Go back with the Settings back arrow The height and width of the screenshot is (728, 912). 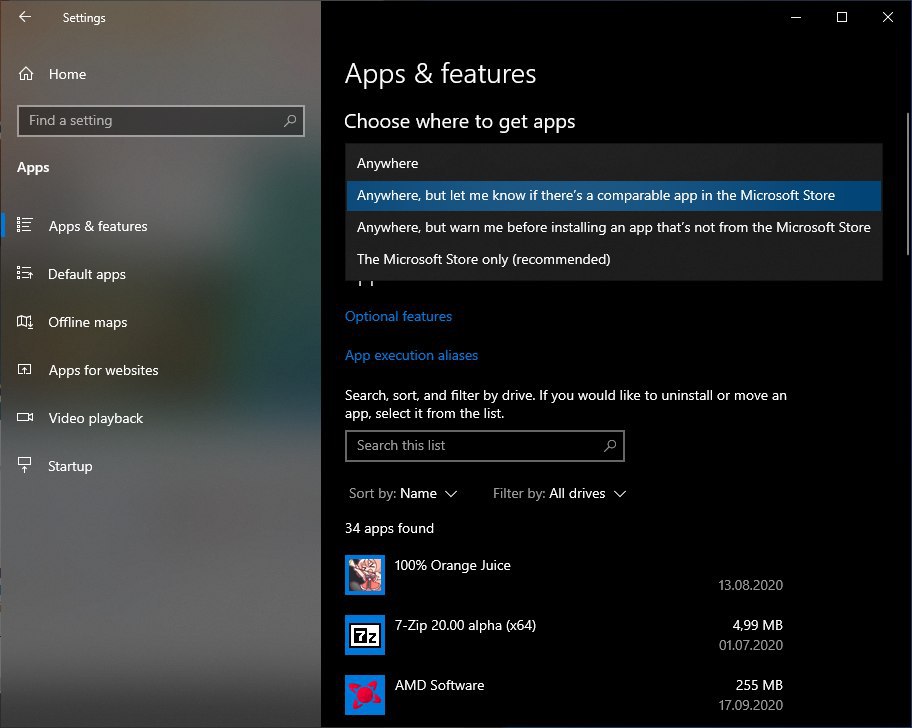[24, 17]
